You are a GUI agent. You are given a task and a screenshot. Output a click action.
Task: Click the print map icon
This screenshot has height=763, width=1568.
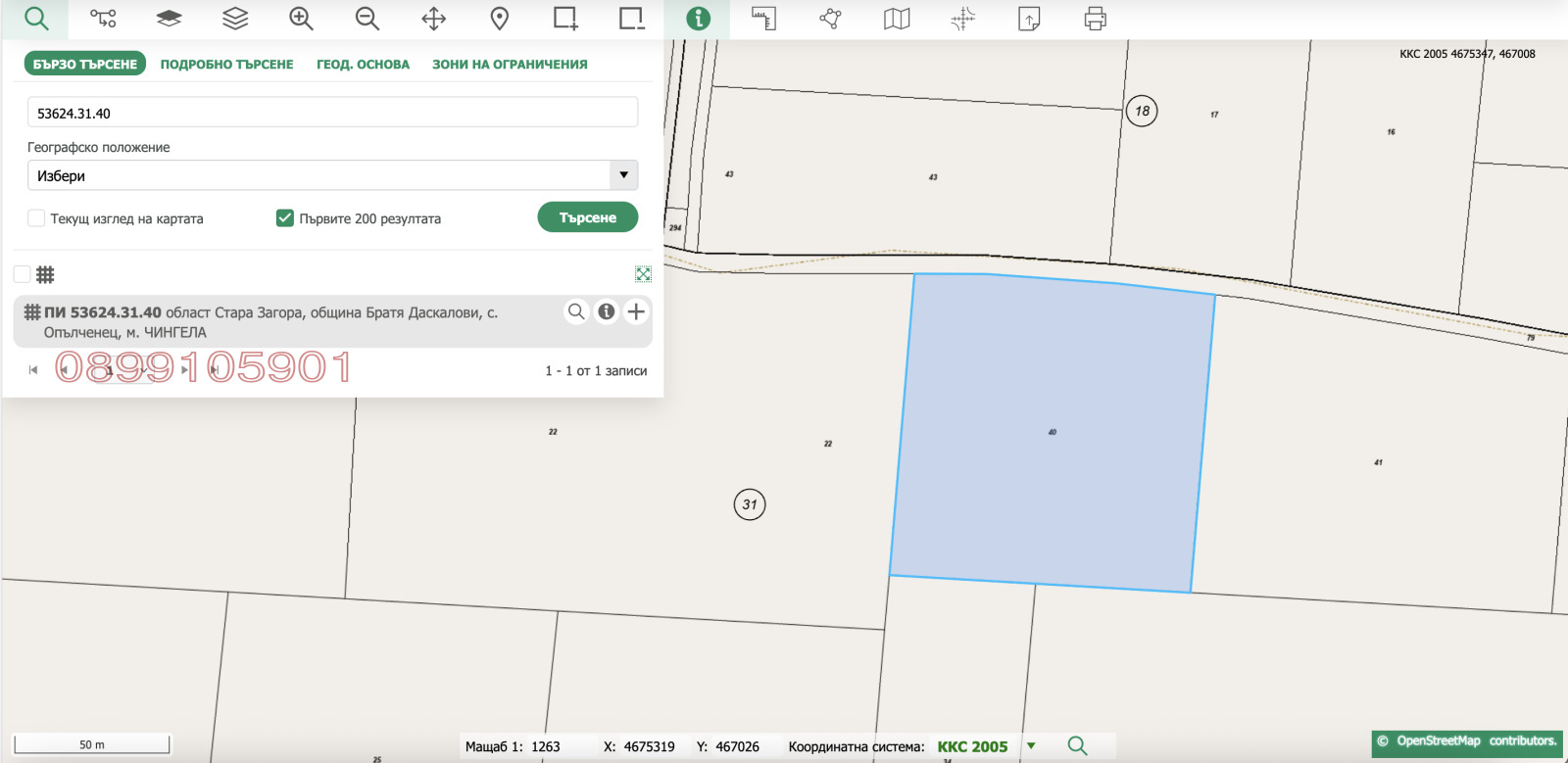click(1095, 19)
